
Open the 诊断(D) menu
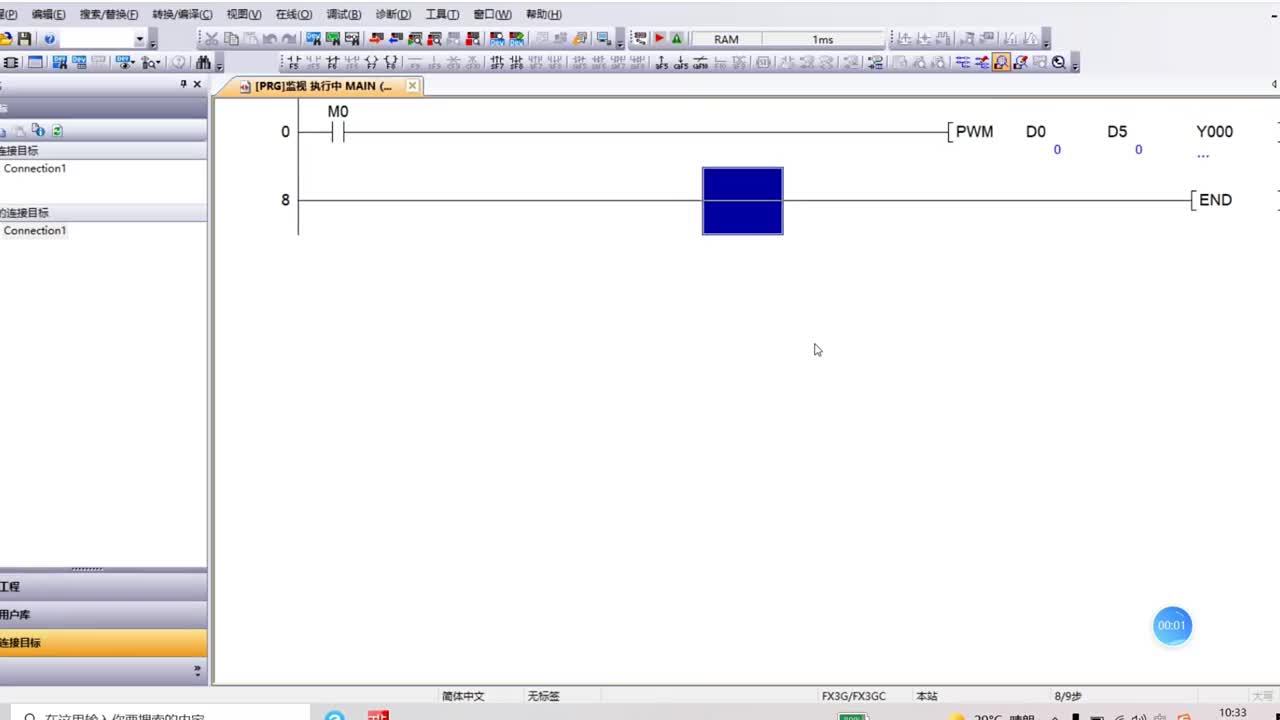tap(393, 14)
